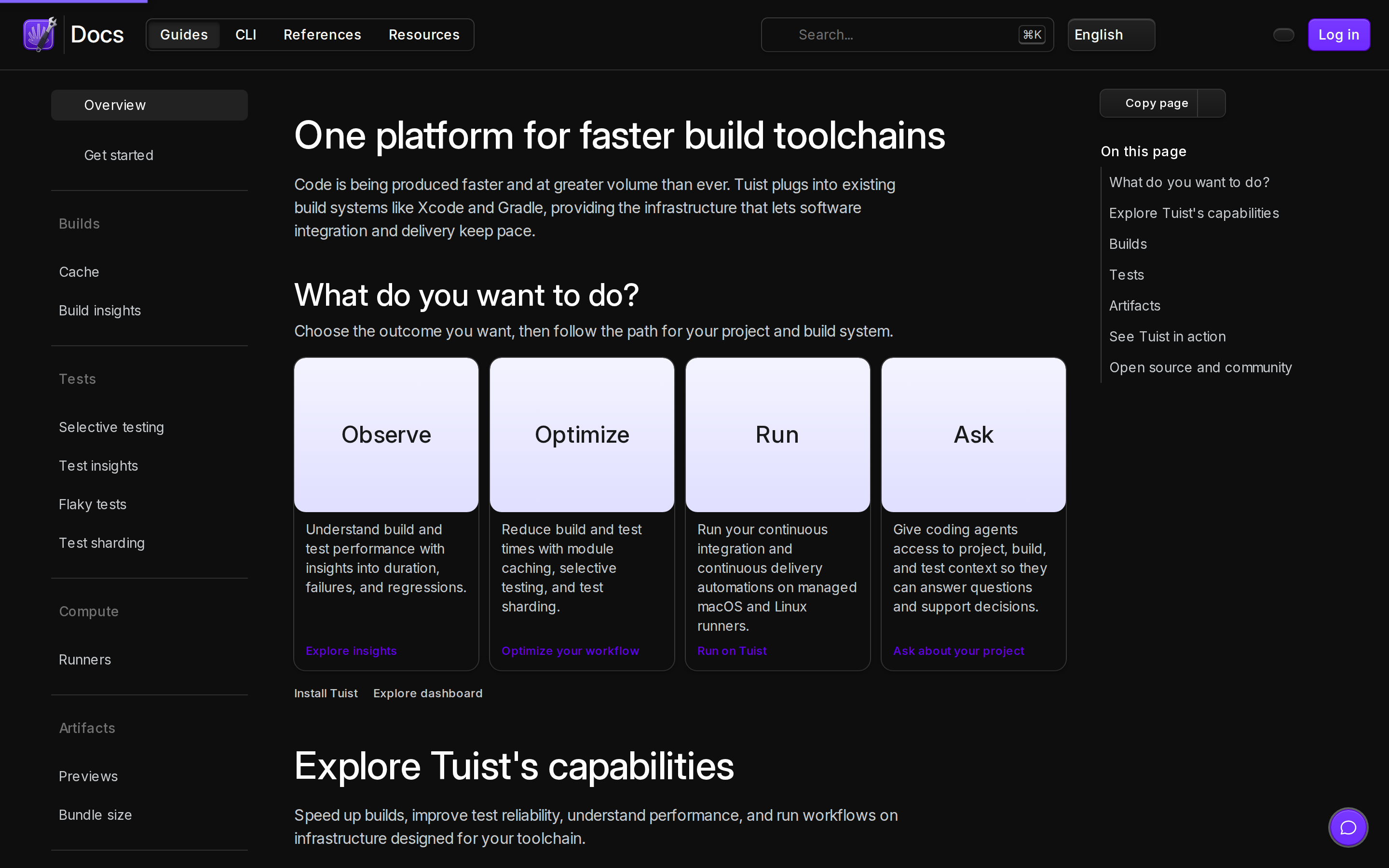Click the ⌘K shortcut badge in search
1389x868 pixels.
pos(1032,35)
